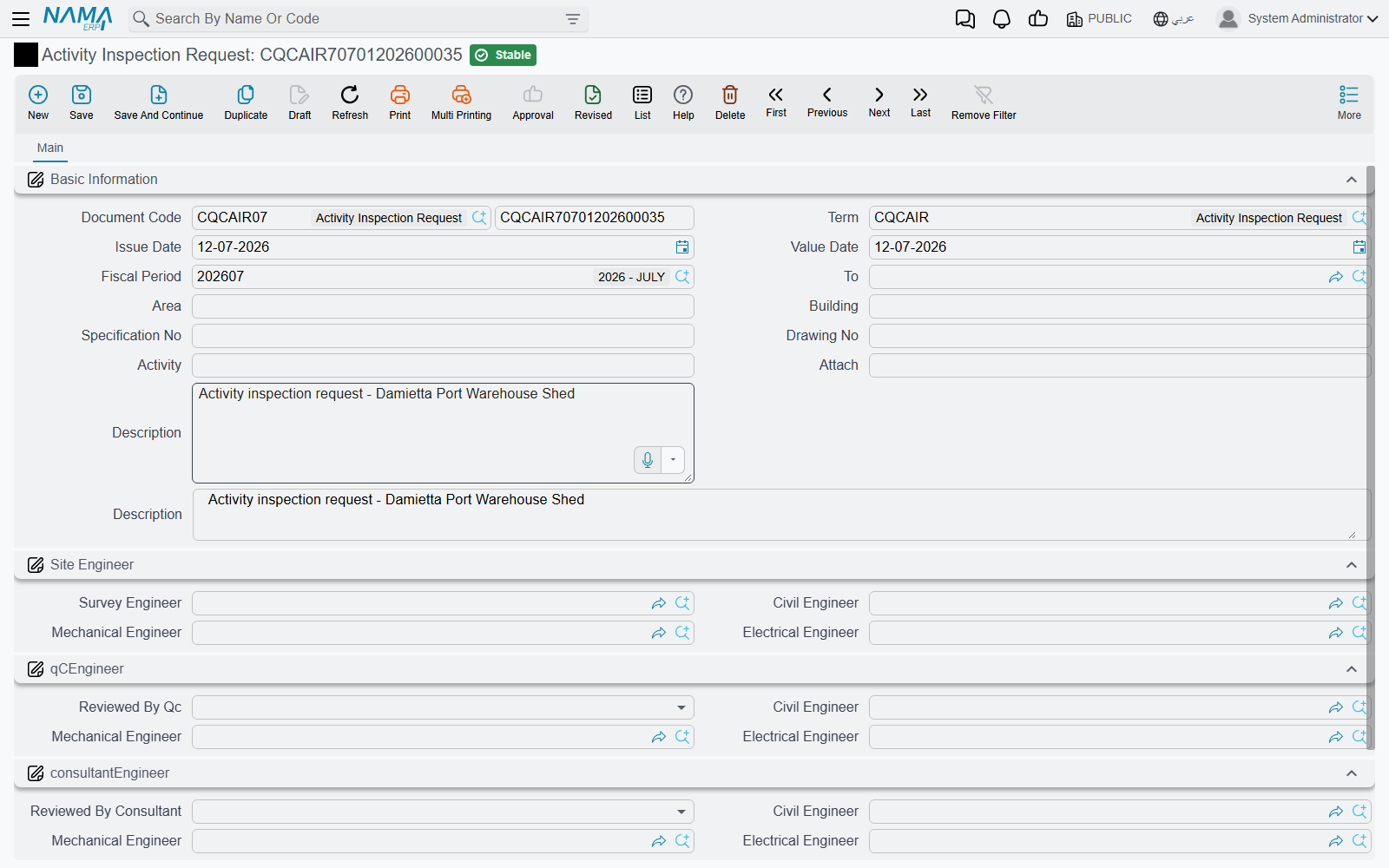Select the Main tab

click(50, 148)
